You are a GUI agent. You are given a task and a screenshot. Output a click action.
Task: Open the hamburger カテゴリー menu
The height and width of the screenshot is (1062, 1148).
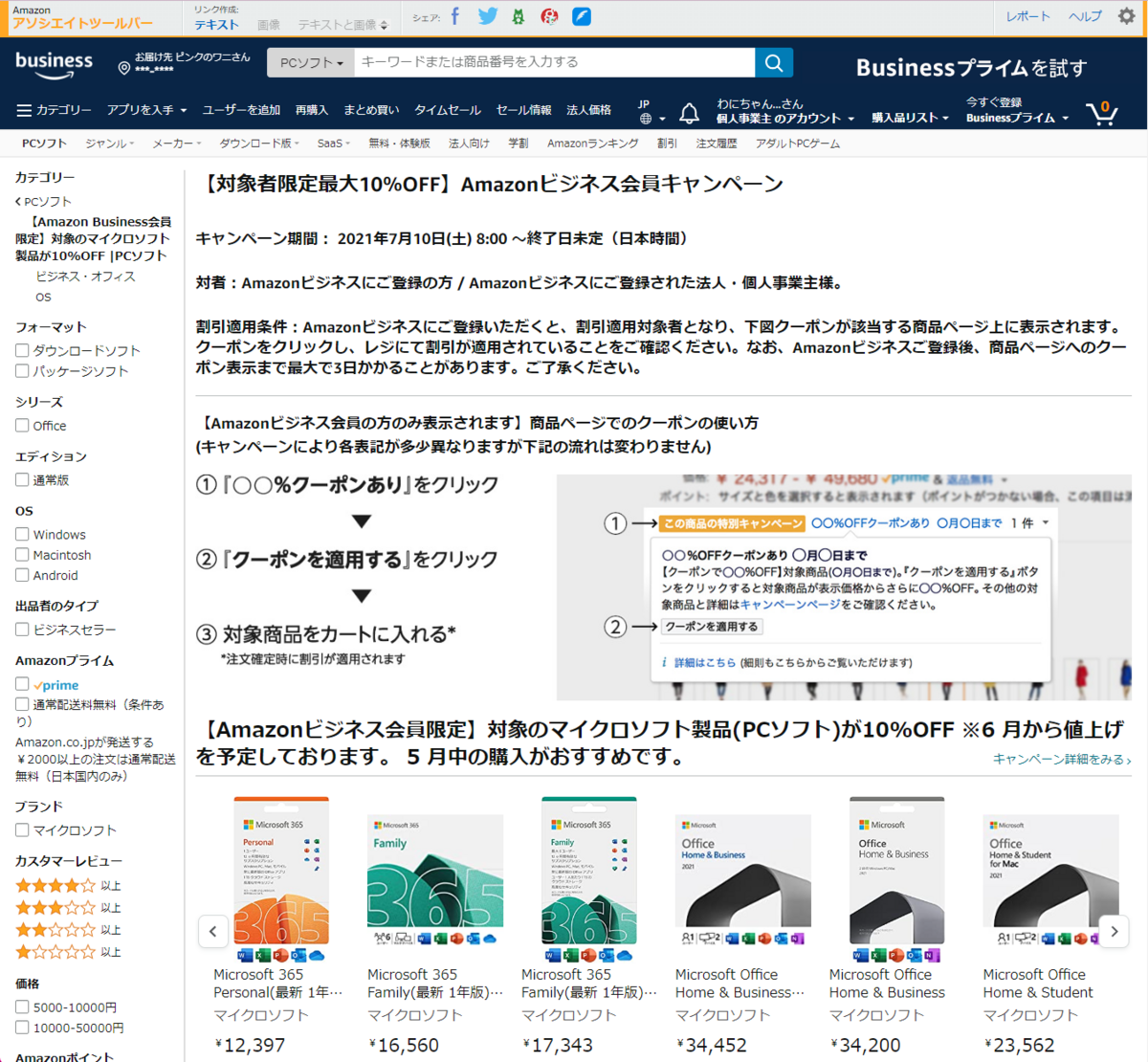click(54, 110)
